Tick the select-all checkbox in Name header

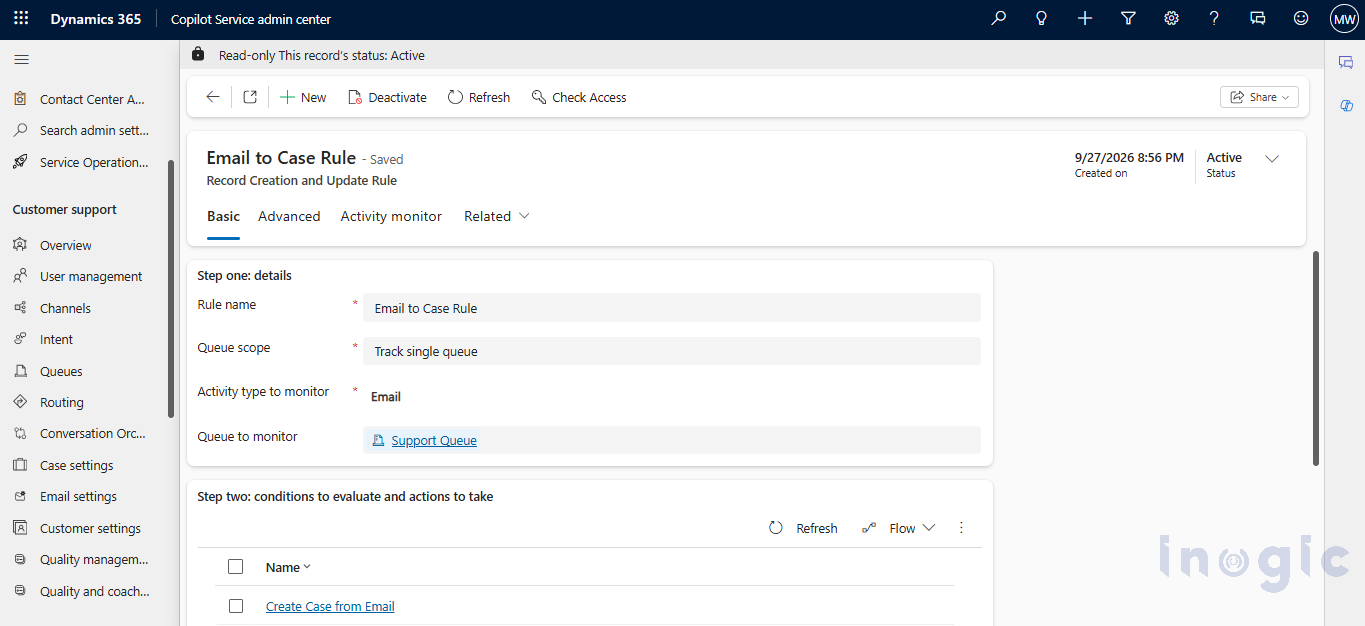point(236,567)
